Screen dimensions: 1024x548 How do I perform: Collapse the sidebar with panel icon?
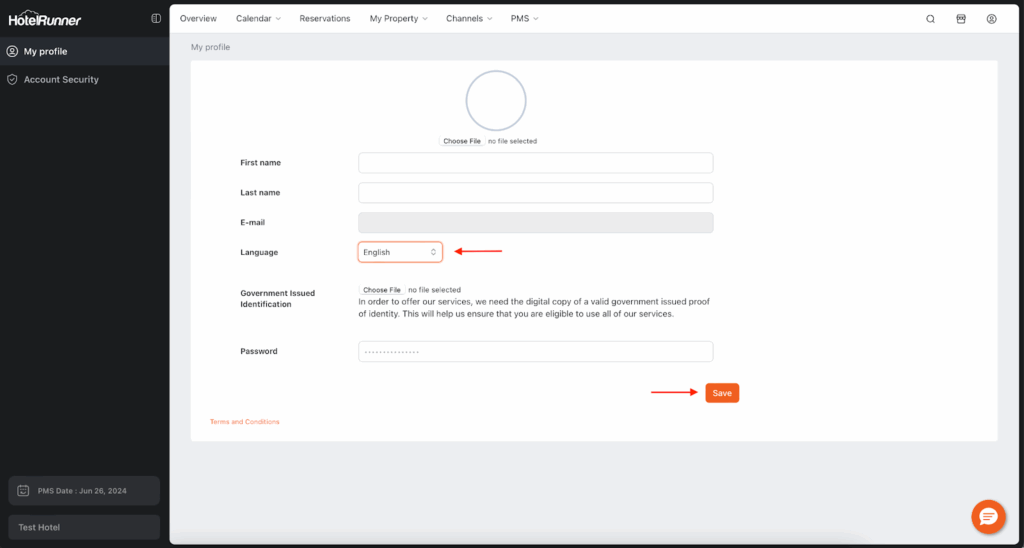[x=156, y=19]
